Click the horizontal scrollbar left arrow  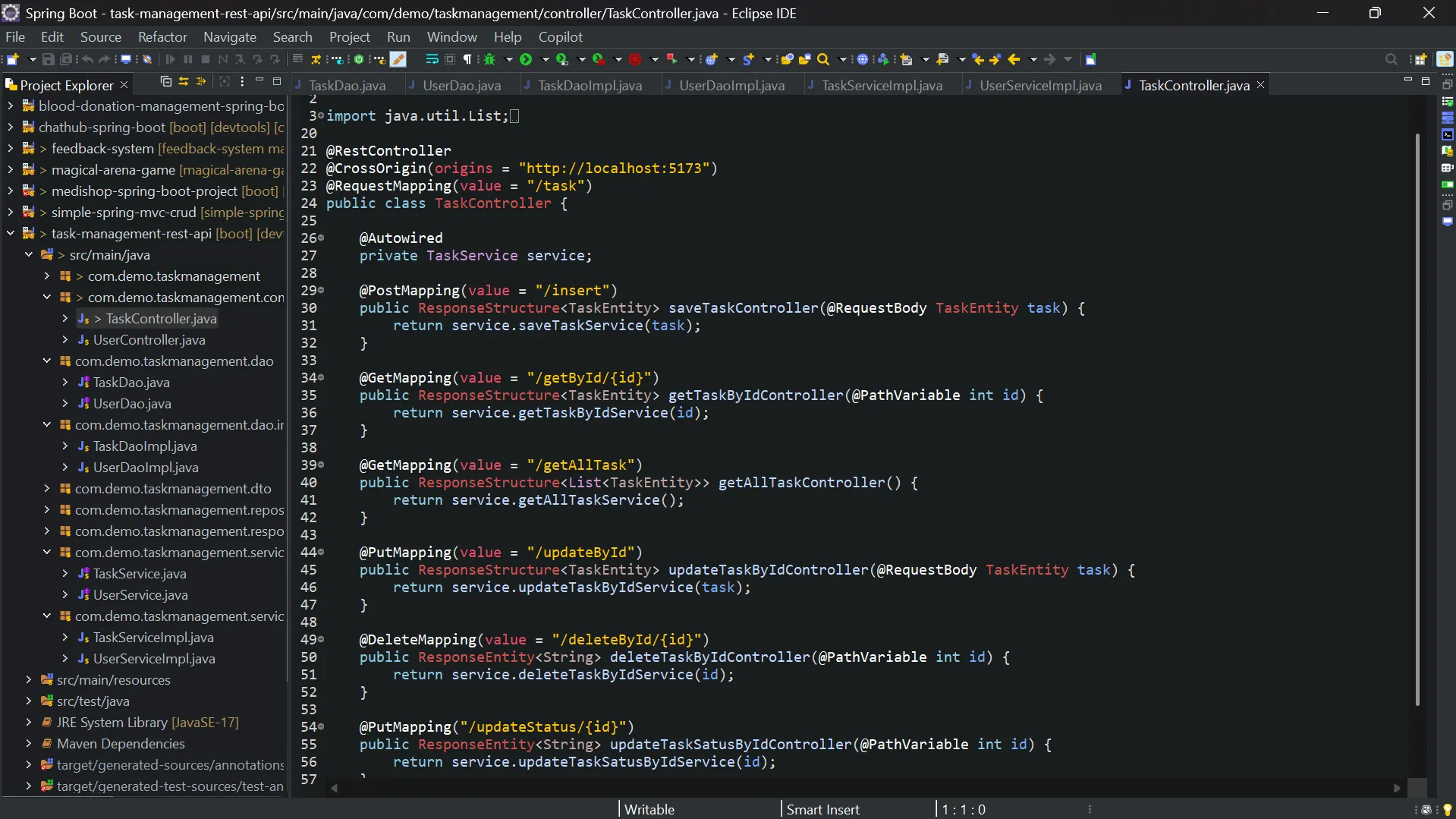click(x=334, y=788)
